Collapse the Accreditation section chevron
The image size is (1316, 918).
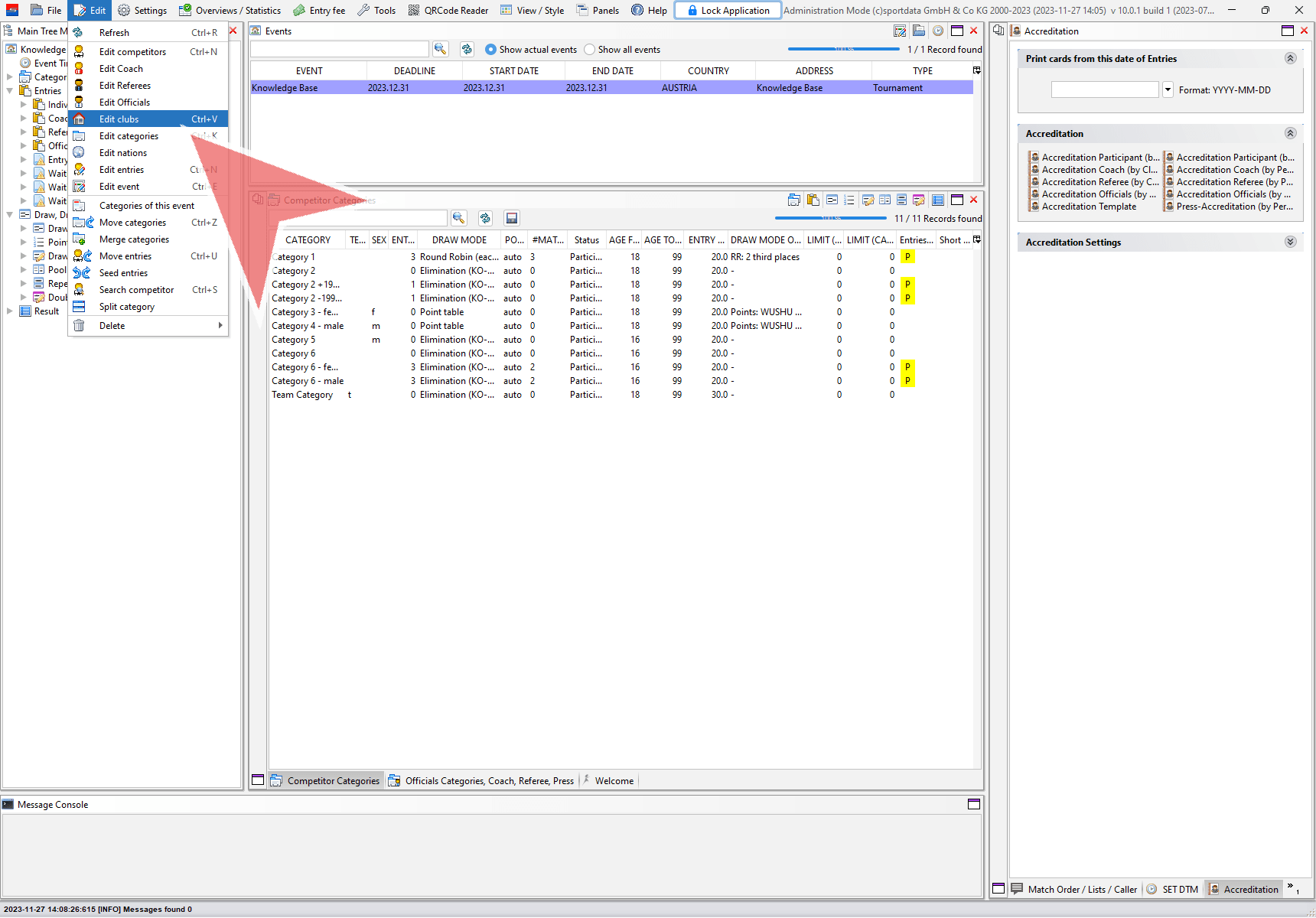[x=1290, y=133]
